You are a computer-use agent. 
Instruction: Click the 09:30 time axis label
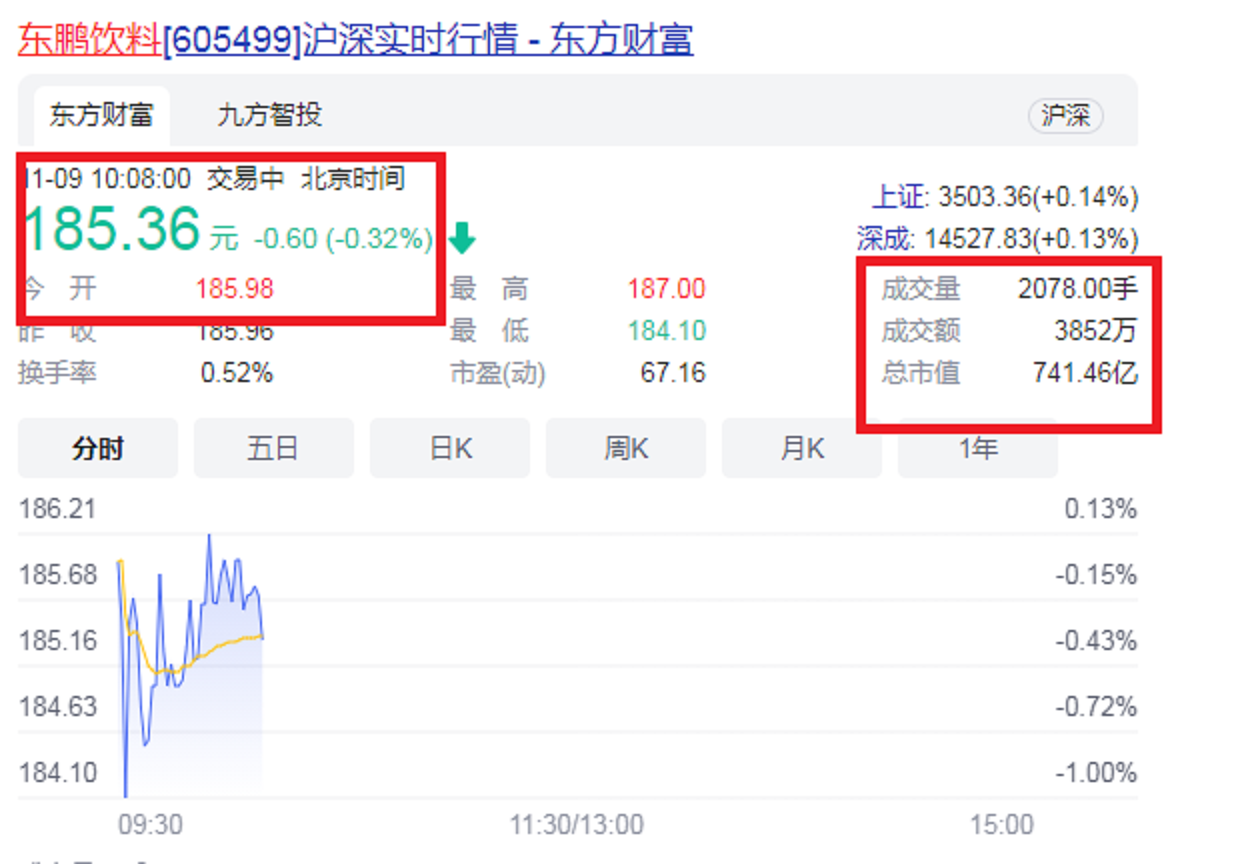click(150, 825)
